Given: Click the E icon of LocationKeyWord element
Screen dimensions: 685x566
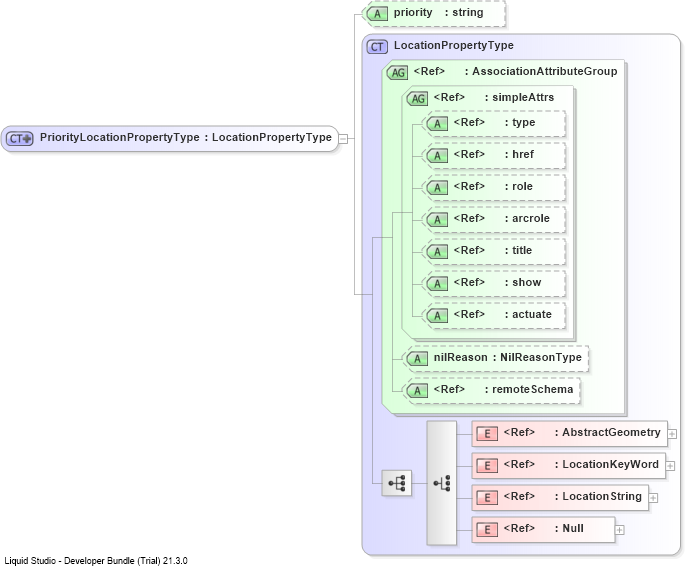Looking at the screenshot, I should [487, 466].
